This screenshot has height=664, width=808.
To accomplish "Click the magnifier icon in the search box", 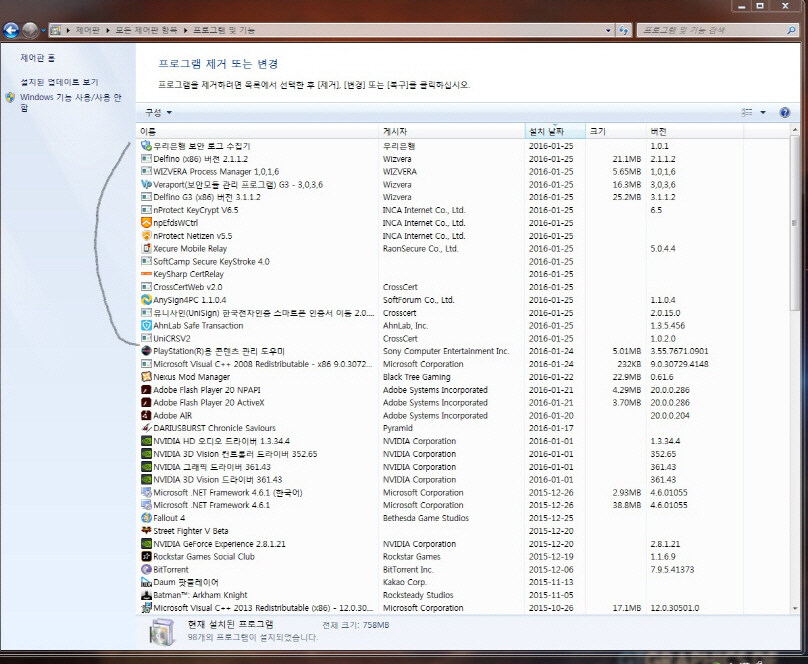I will point(791,30).
